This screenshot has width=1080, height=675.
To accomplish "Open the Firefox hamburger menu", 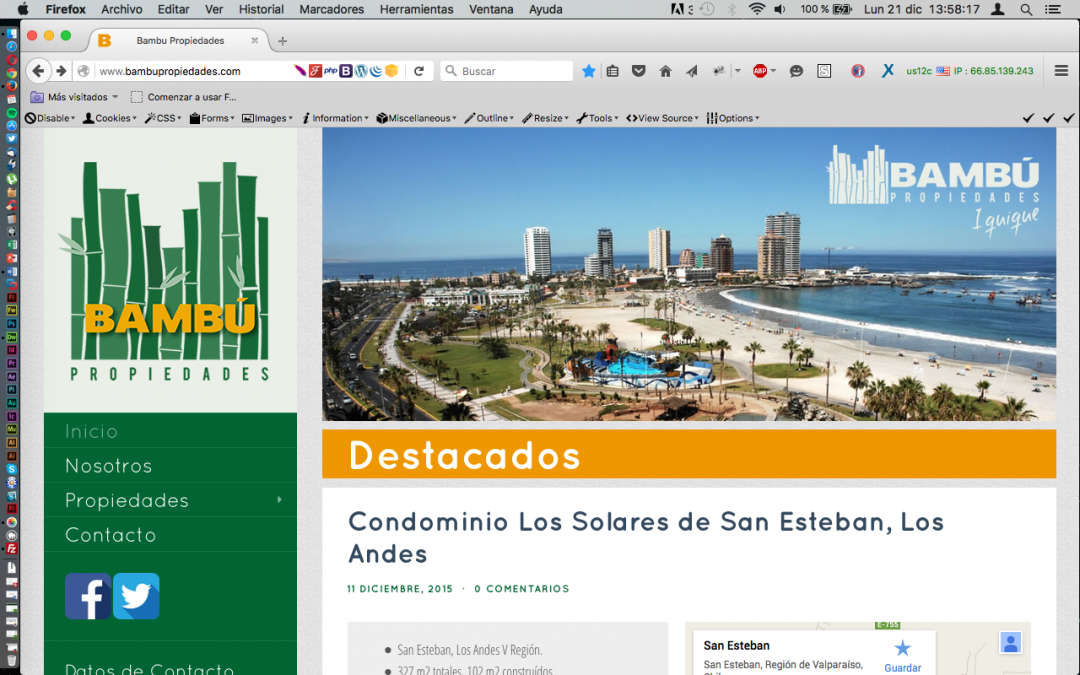I will (1061, 70).
